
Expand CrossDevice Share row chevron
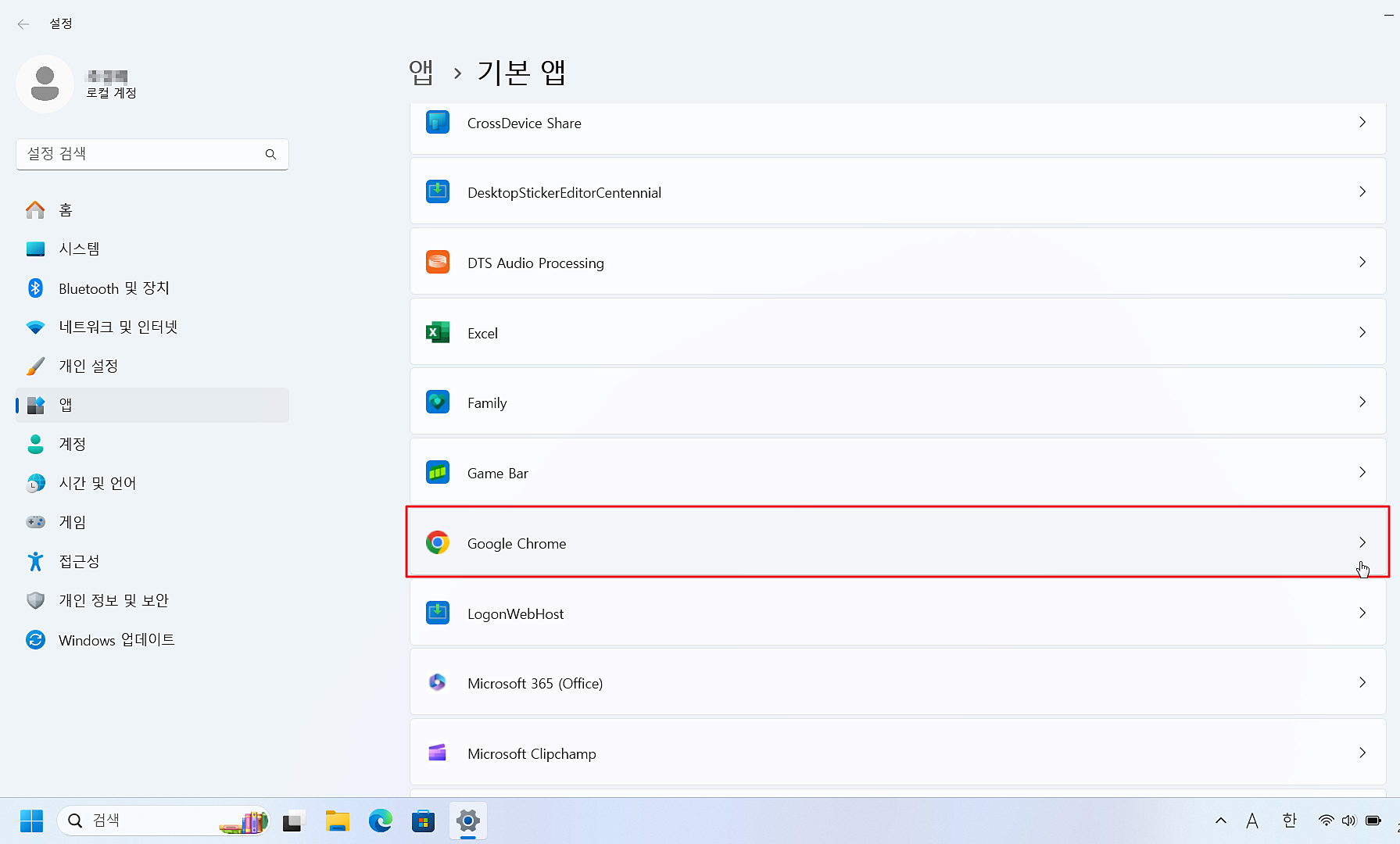point(1362,123)
